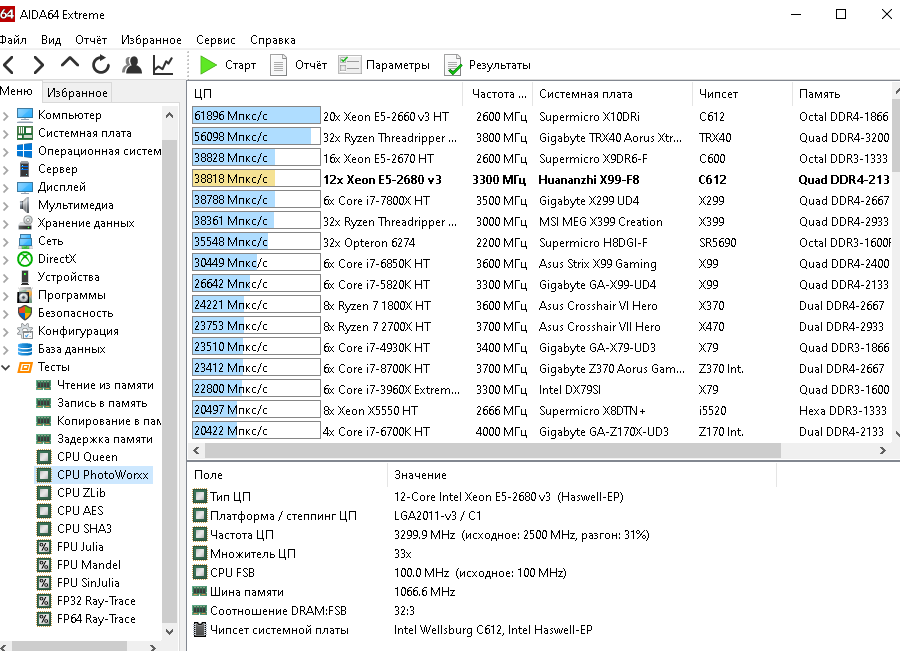Expand the Сервер tree node
Viewport: 900px width, 651px height.
click(6, 169)
